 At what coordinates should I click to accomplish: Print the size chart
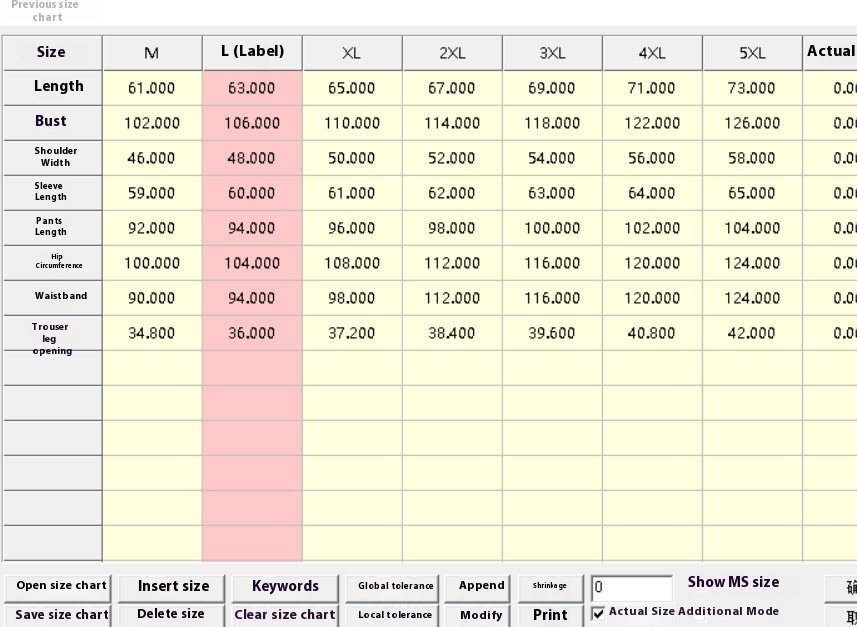pos(549,614)
